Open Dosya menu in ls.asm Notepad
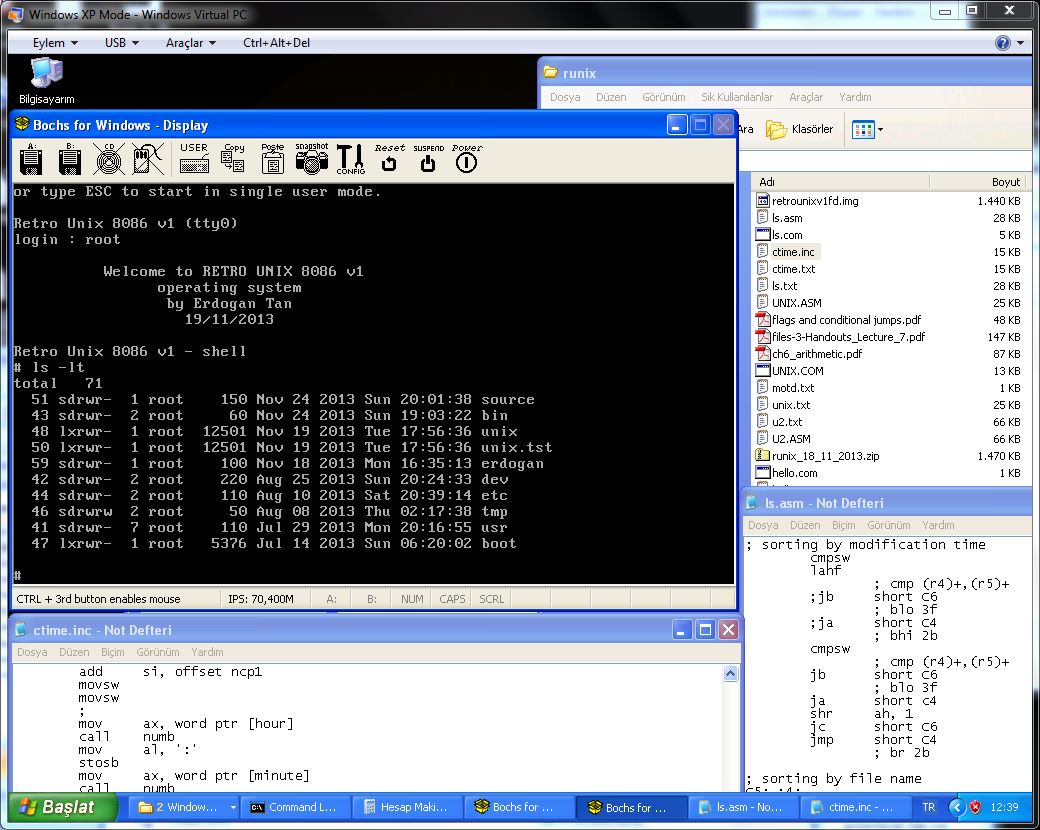 click(763, 525)
